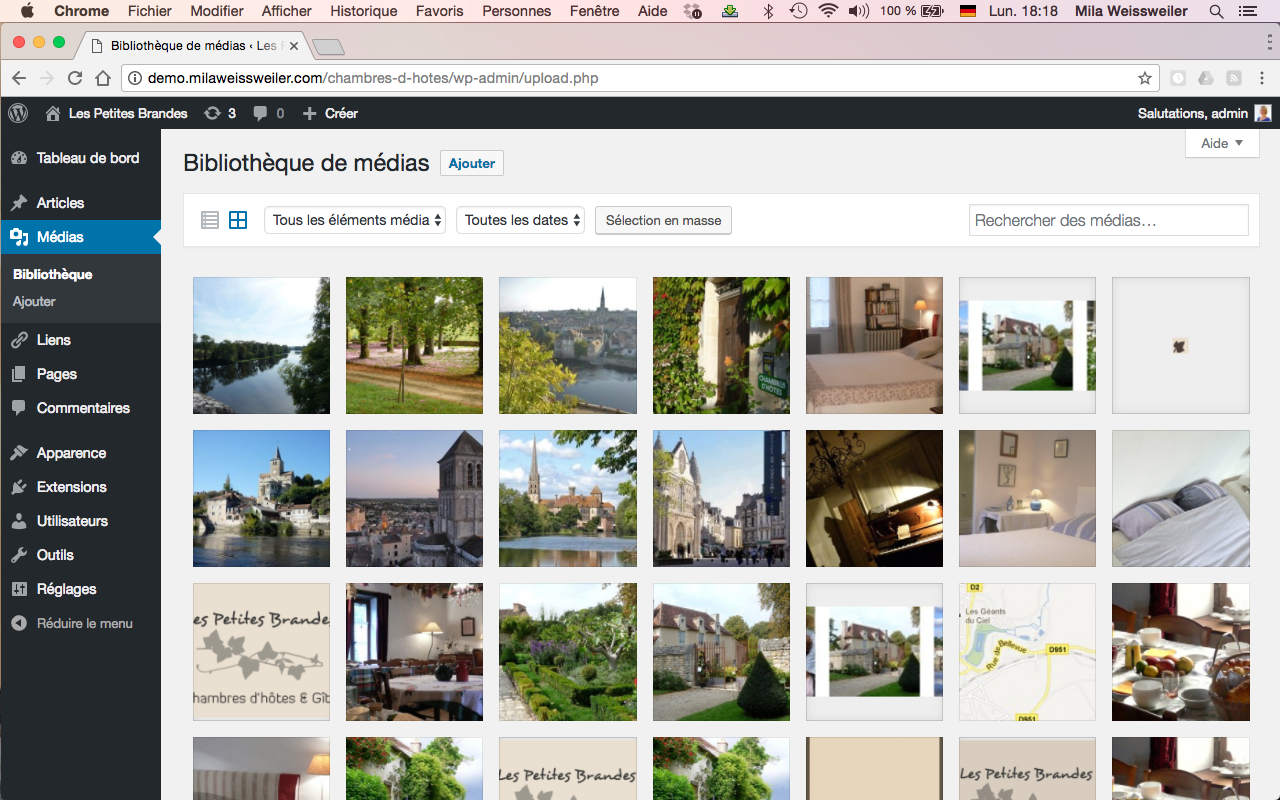Click the Articles pushpin icon

pyautogui.click(x=19, y=203)
